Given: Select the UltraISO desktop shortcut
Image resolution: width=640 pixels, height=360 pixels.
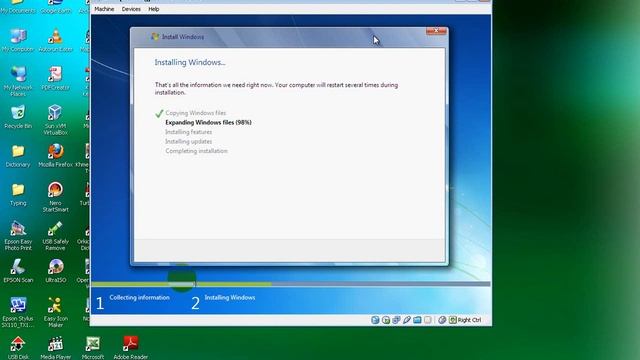Looking at the screenshot, I should tap(56, 271).
